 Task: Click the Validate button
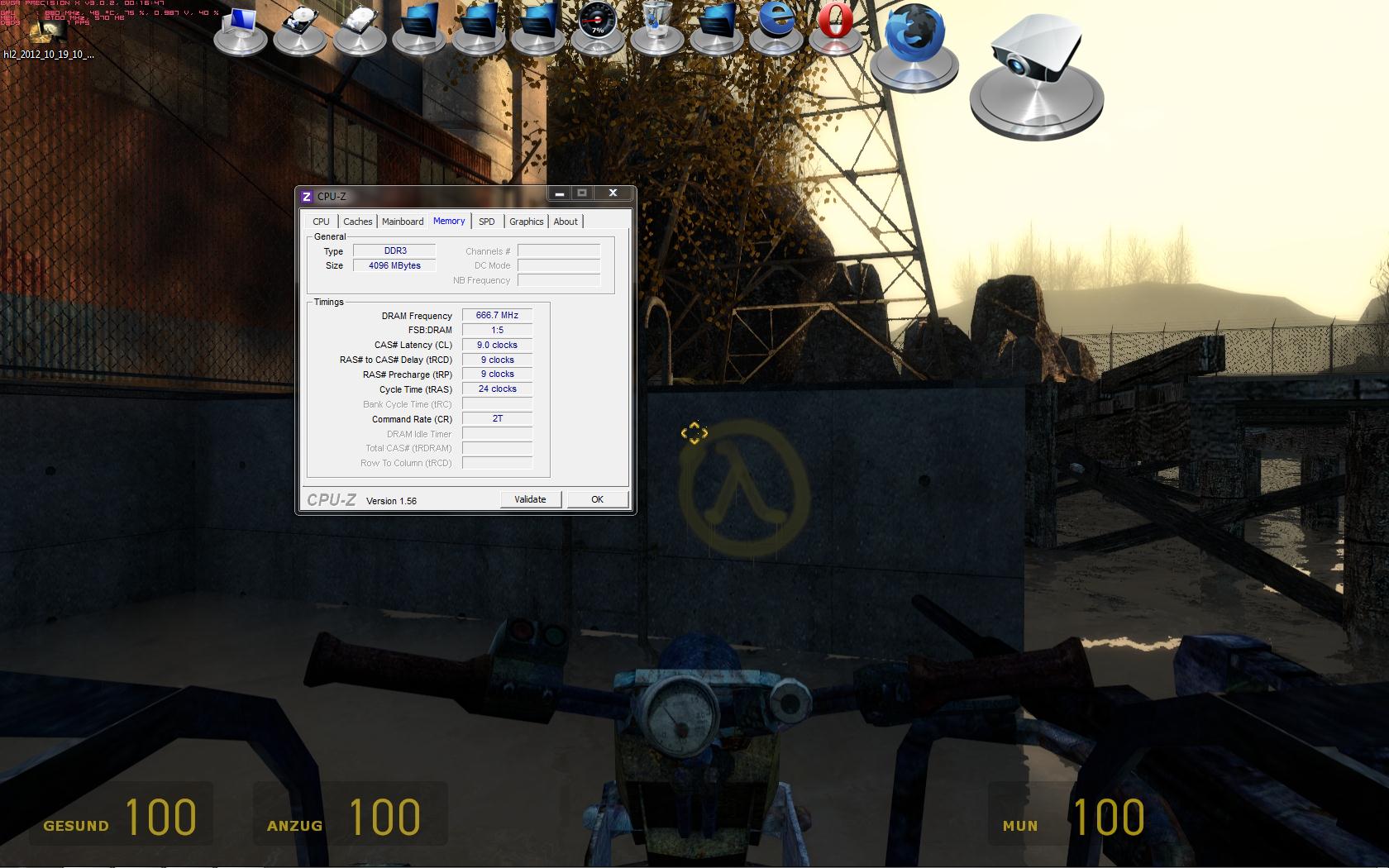530,499
